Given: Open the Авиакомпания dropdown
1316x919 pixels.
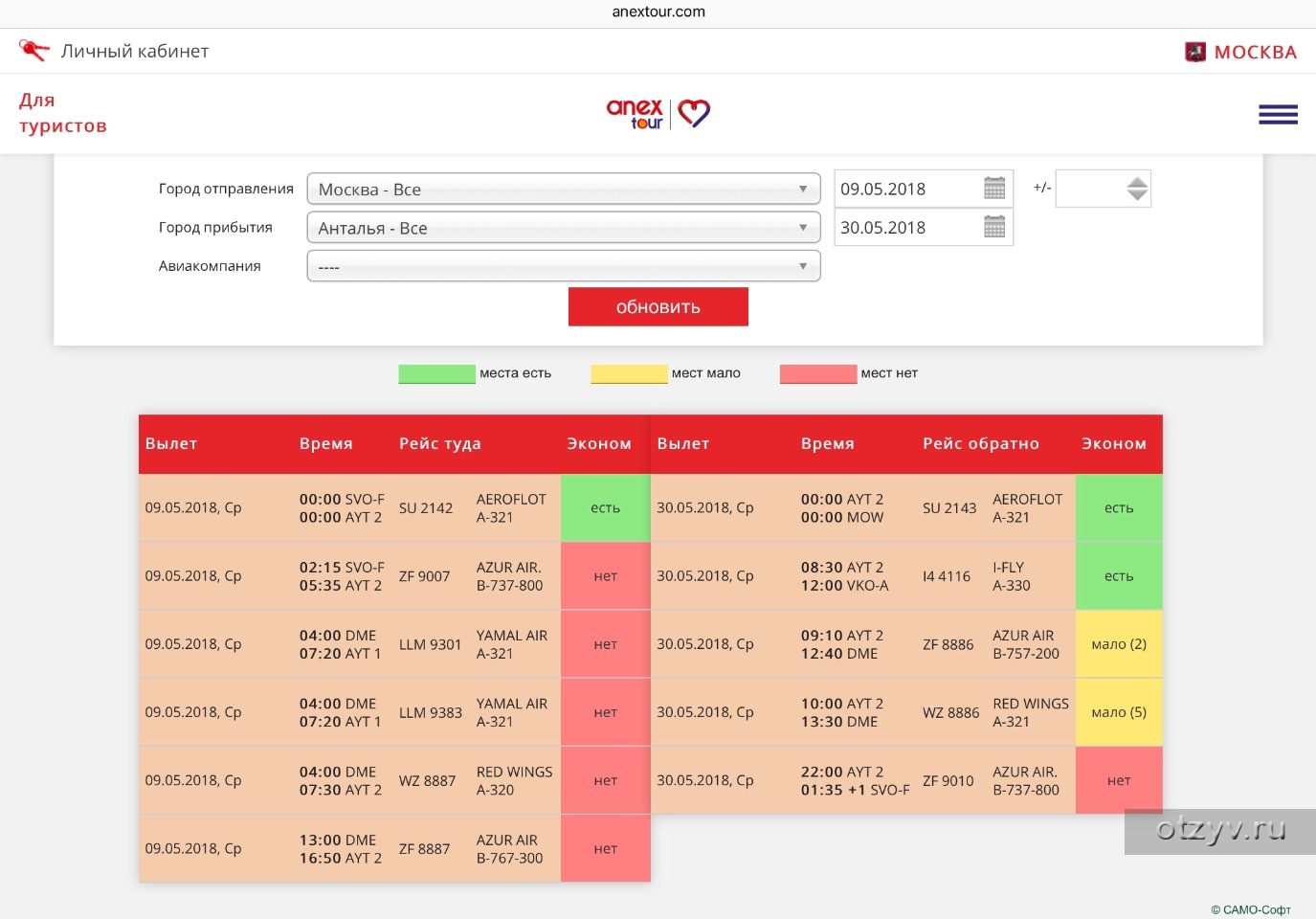Looking at the screenshot, I should click(563, 266).
